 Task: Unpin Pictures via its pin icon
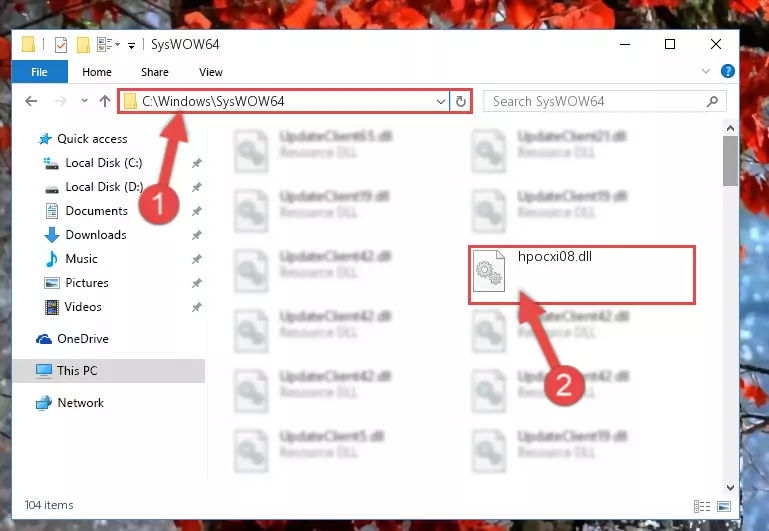click(197, 283)
